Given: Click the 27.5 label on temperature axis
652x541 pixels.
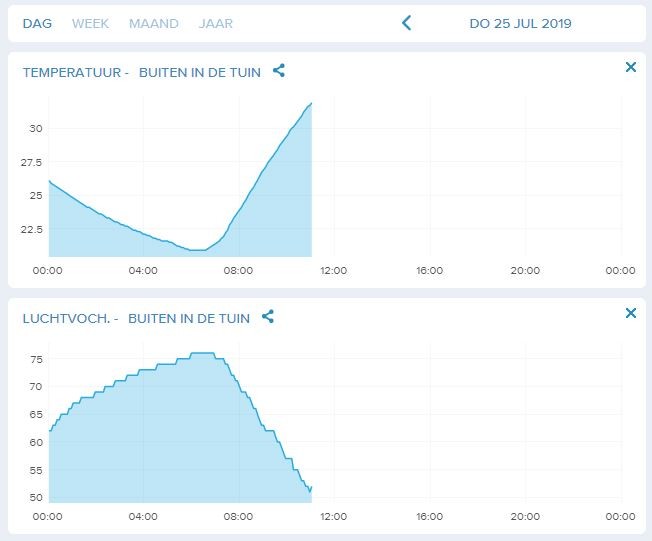Looking at the screenshot, I should coord(32,163).
